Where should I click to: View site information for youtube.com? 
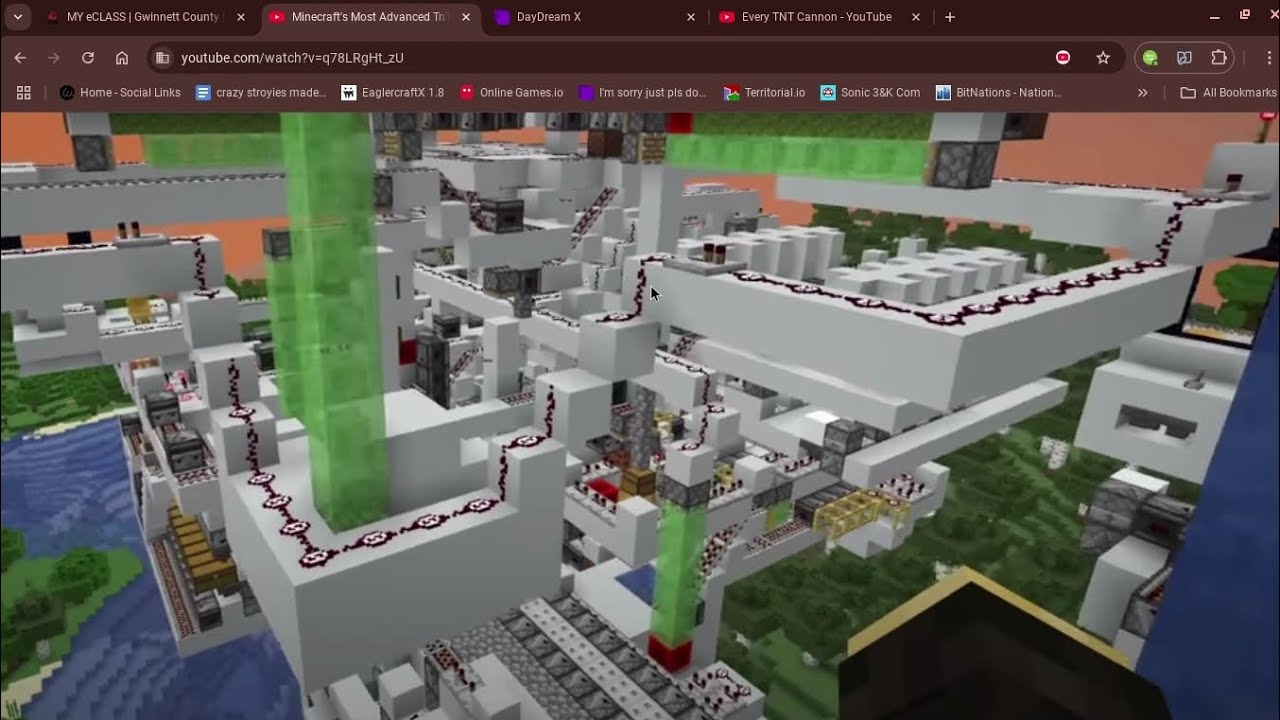coord(163,58)
